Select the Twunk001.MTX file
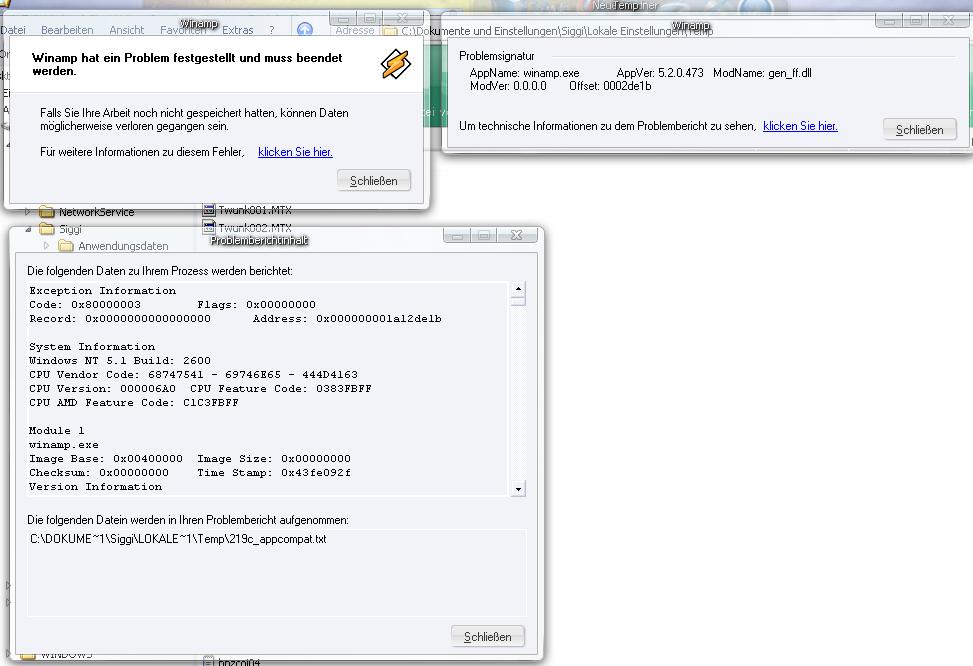This screenshot has width=973, height=666. [254, 210]
